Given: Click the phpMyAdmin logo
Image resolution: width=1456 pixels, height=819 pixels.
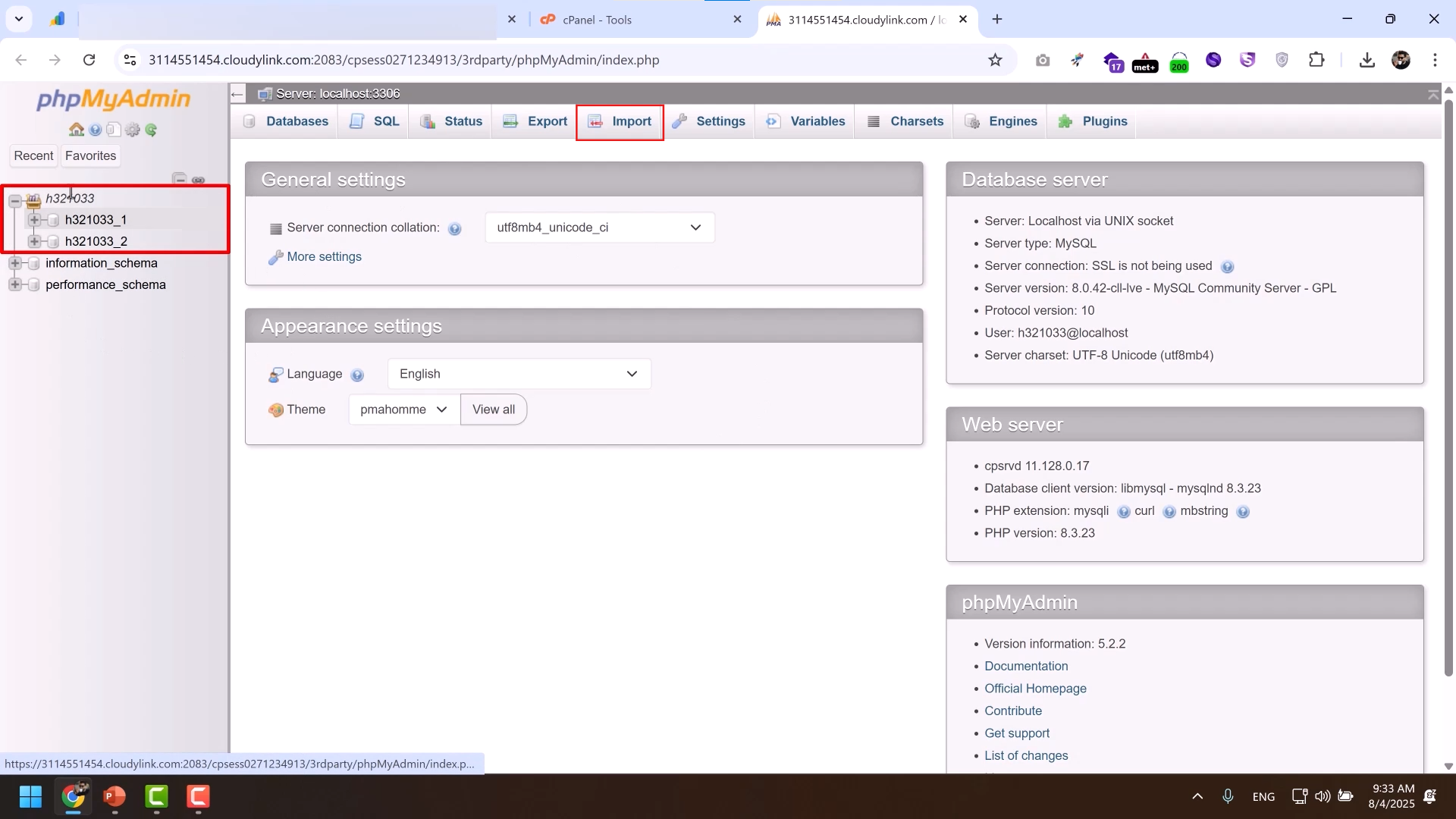Looking at the screenshot, I should 114,99.
